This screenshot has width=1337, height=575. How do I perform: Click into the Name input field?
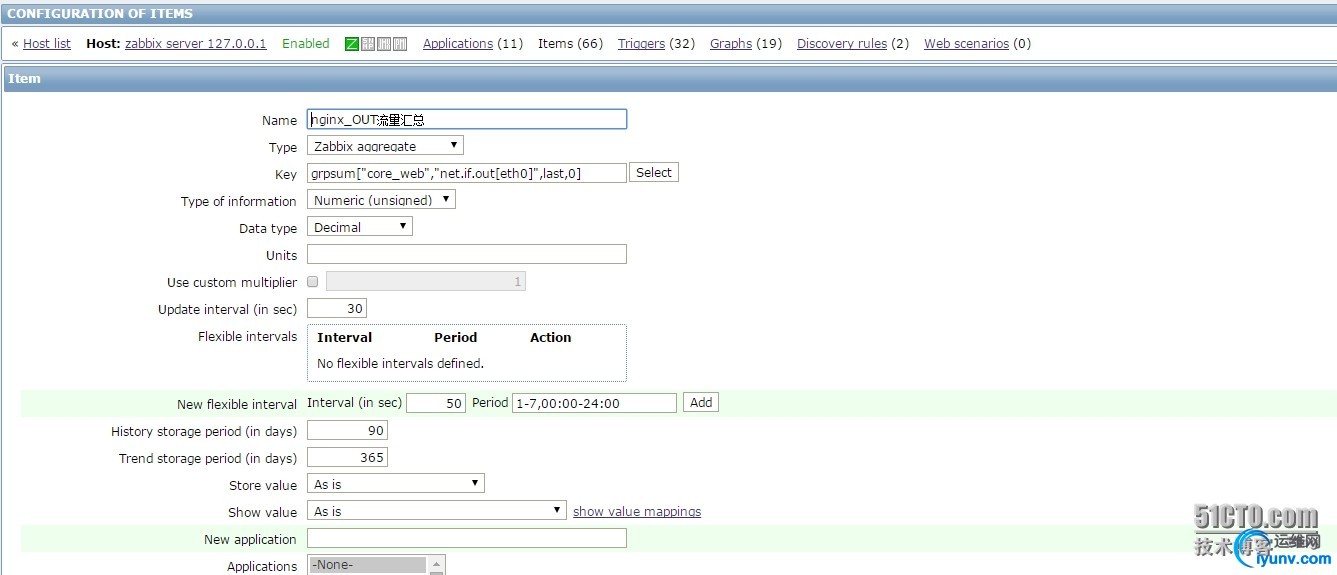click(467, 119)
